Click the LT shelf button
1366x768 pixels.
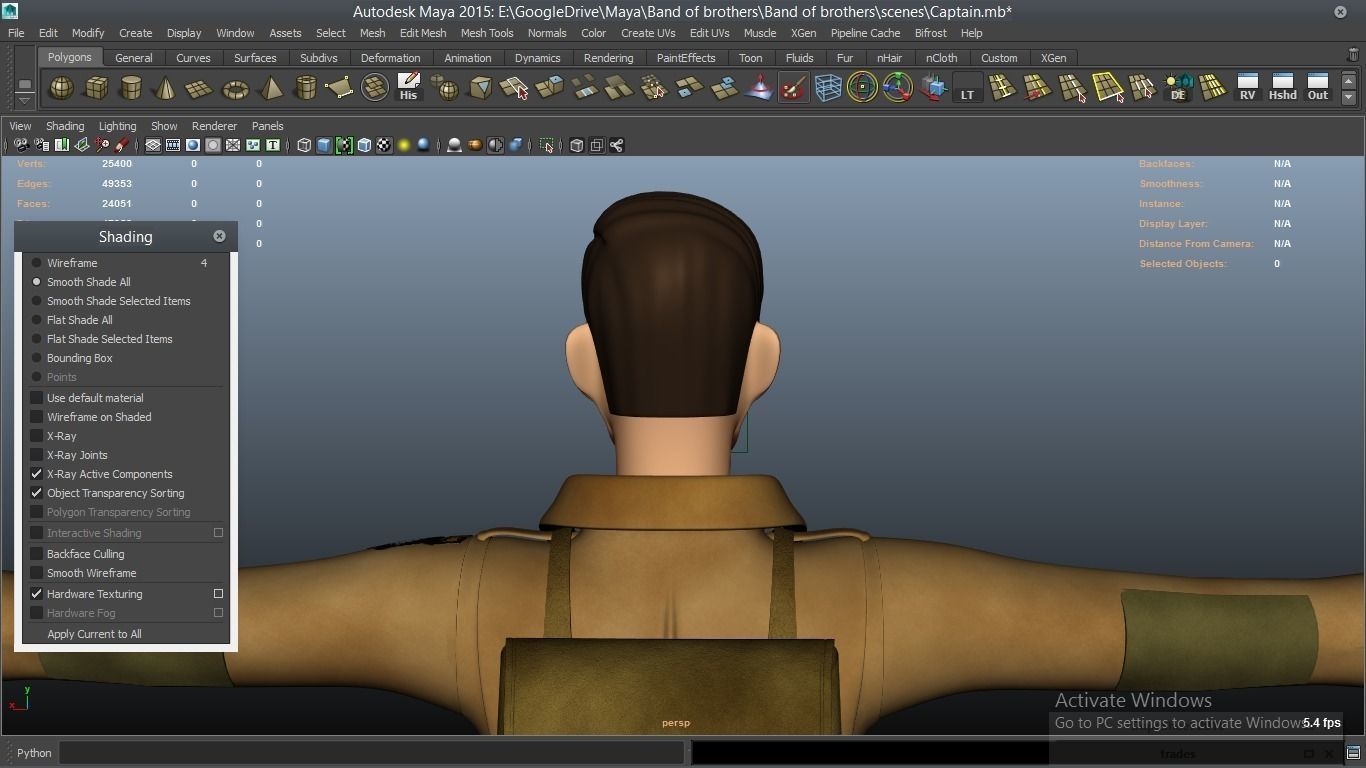967,88
